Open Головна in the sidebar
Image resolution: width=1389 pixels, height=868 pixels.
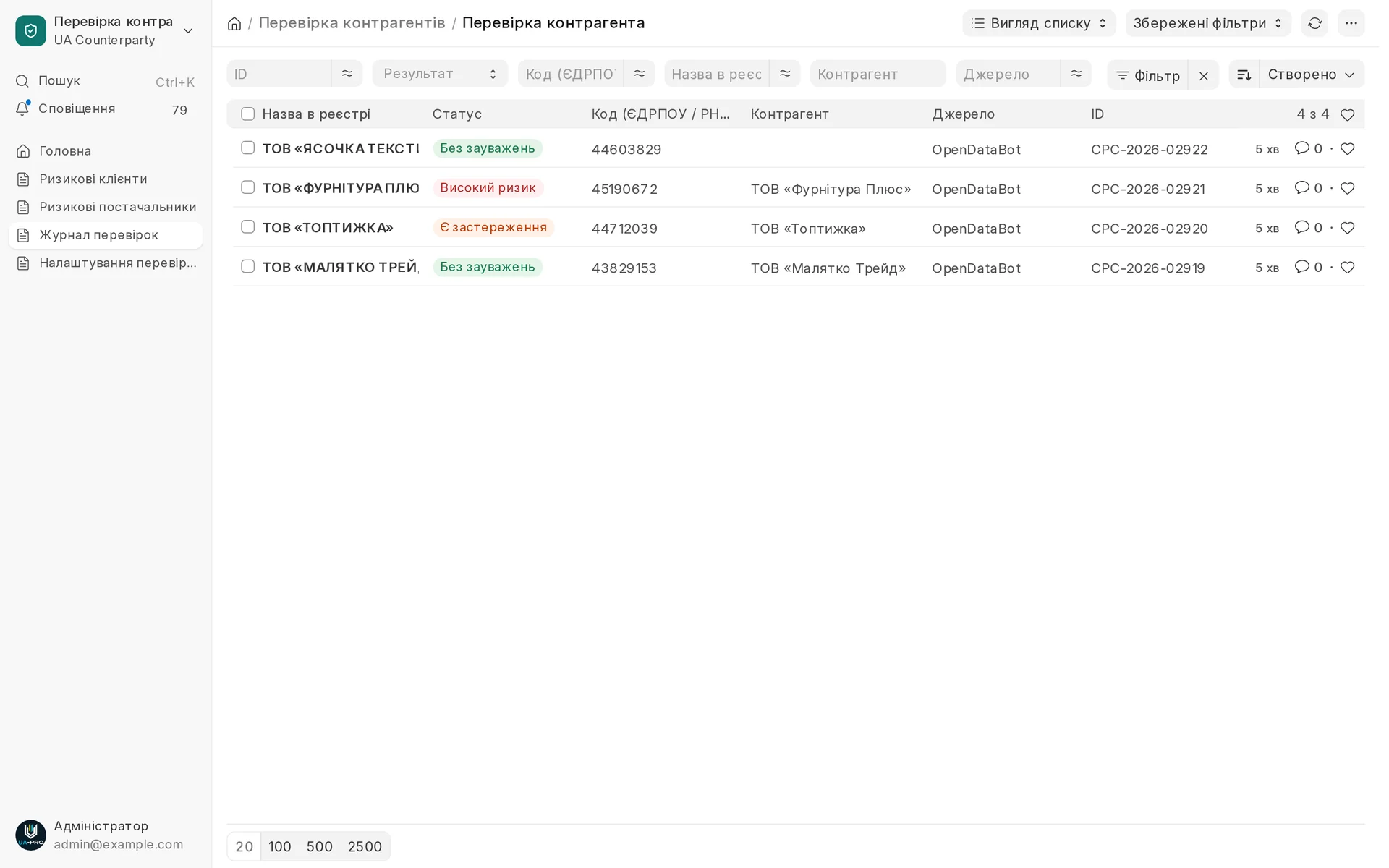pyautogui.click(x=106, y=152)
